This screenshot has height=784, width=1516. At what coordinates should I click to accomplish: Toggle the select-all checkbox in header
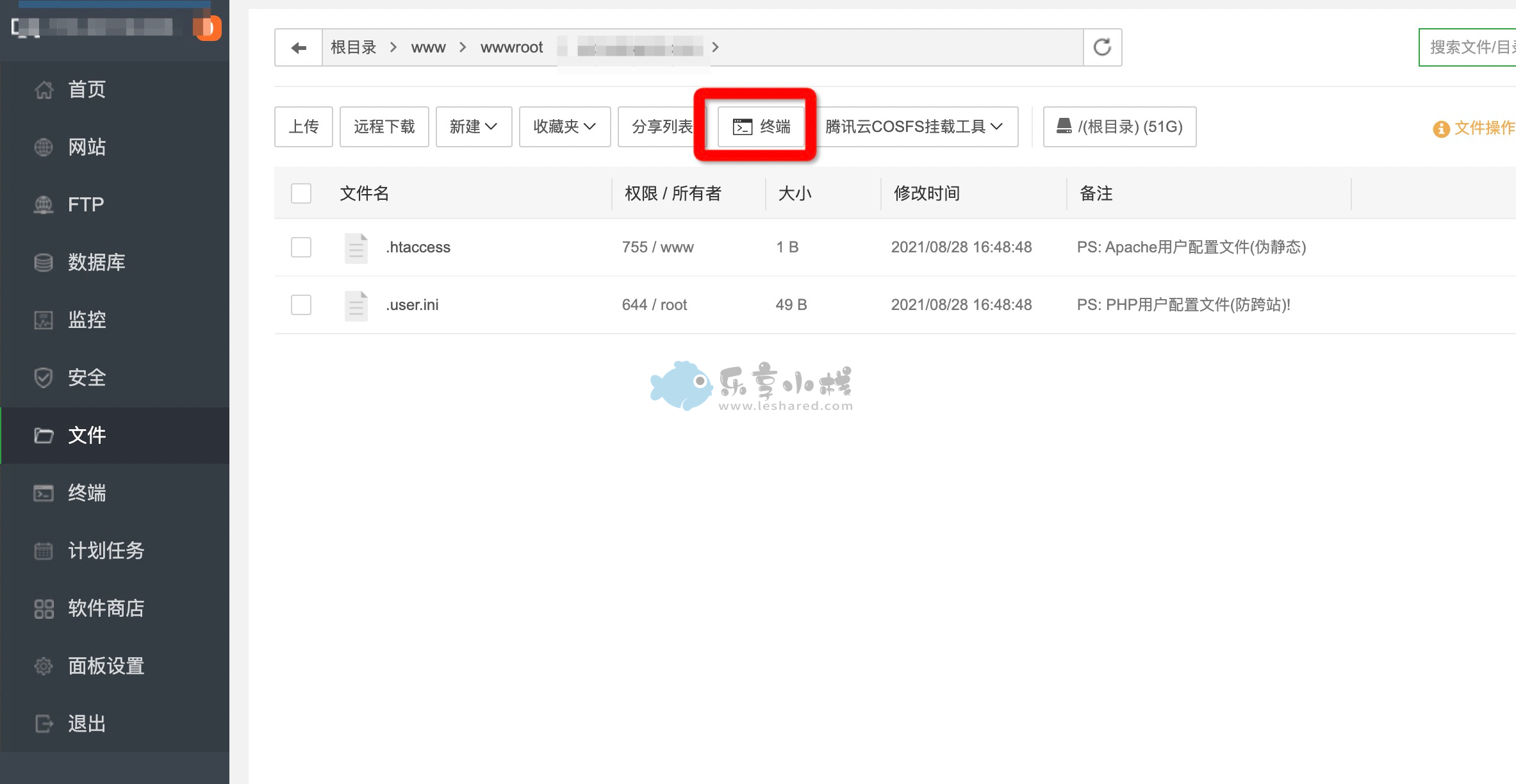[301, 193]
